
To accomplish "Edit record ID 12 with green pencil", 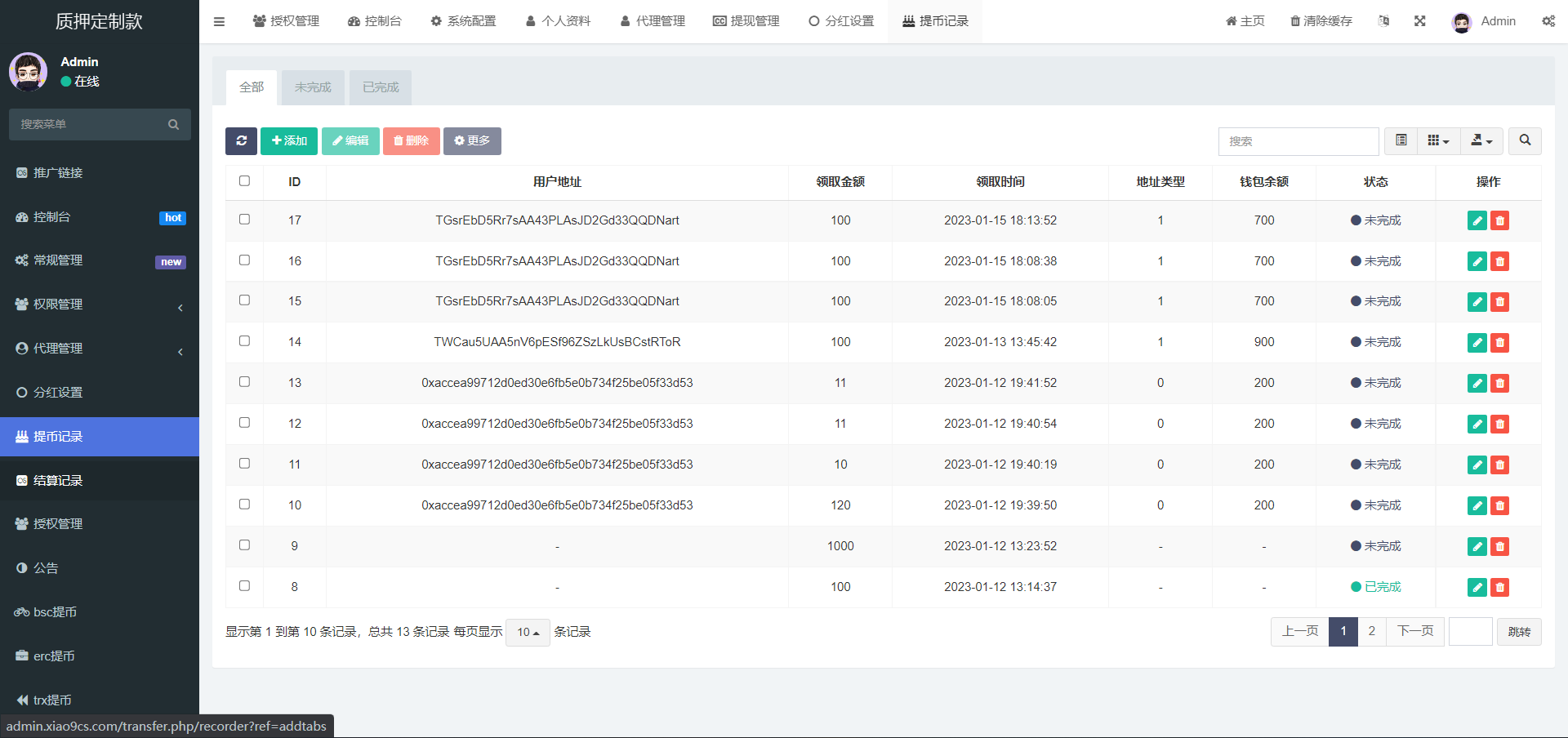I will click(1477, 425).
